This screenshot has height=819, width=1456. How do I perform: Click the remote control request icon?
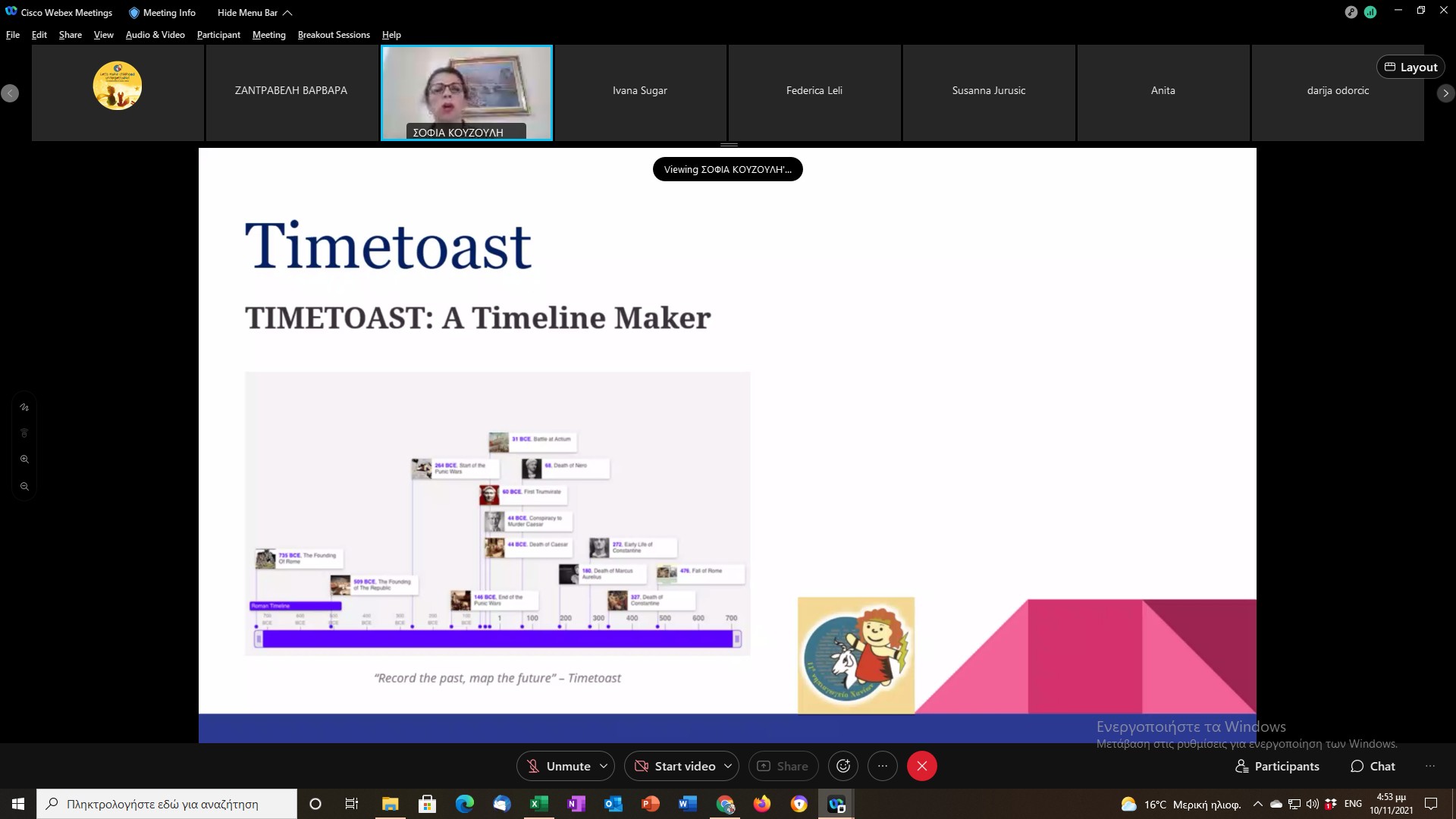24,433
